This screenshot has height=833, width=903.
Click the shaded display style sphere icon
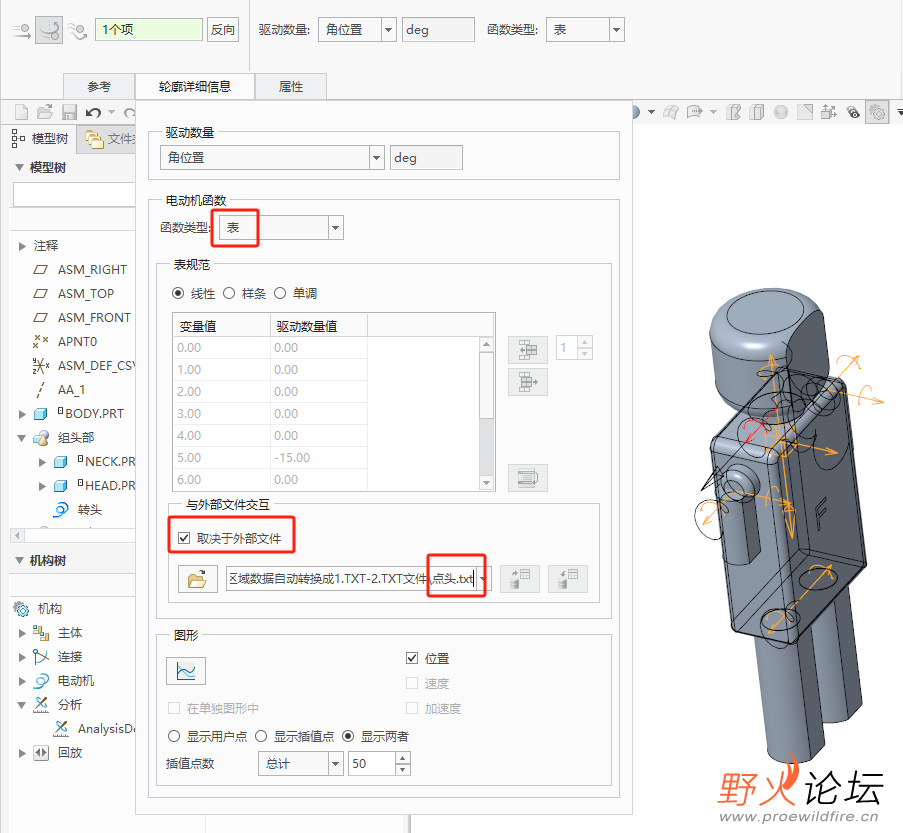pyautogui.click(x=781, y=112)
